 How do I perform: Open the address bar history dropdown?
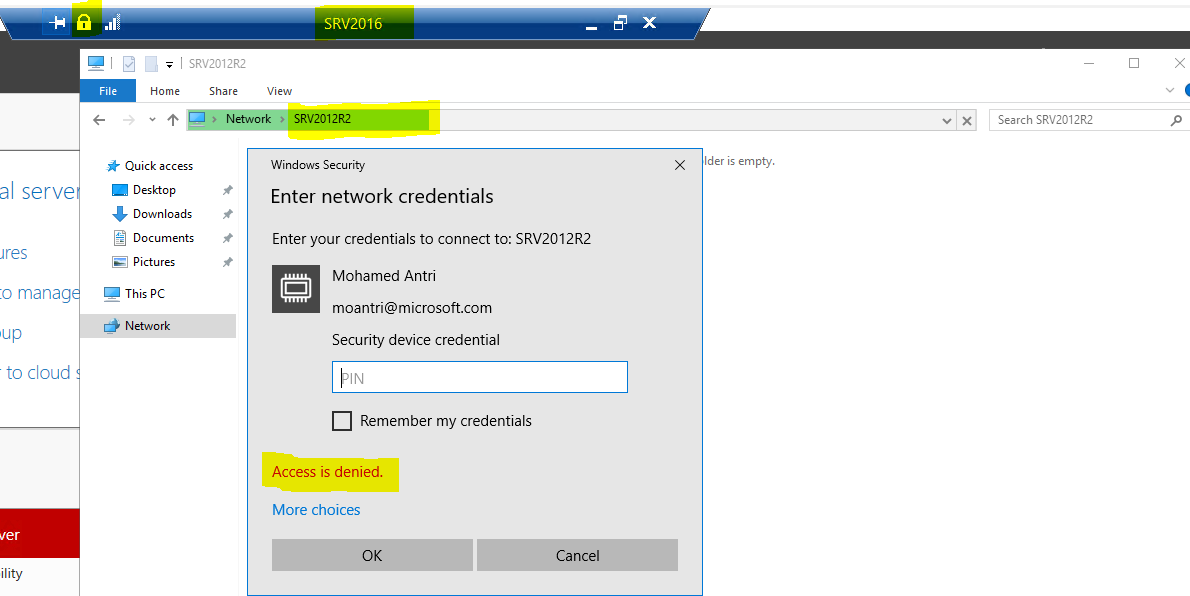(x=947, y=120)
